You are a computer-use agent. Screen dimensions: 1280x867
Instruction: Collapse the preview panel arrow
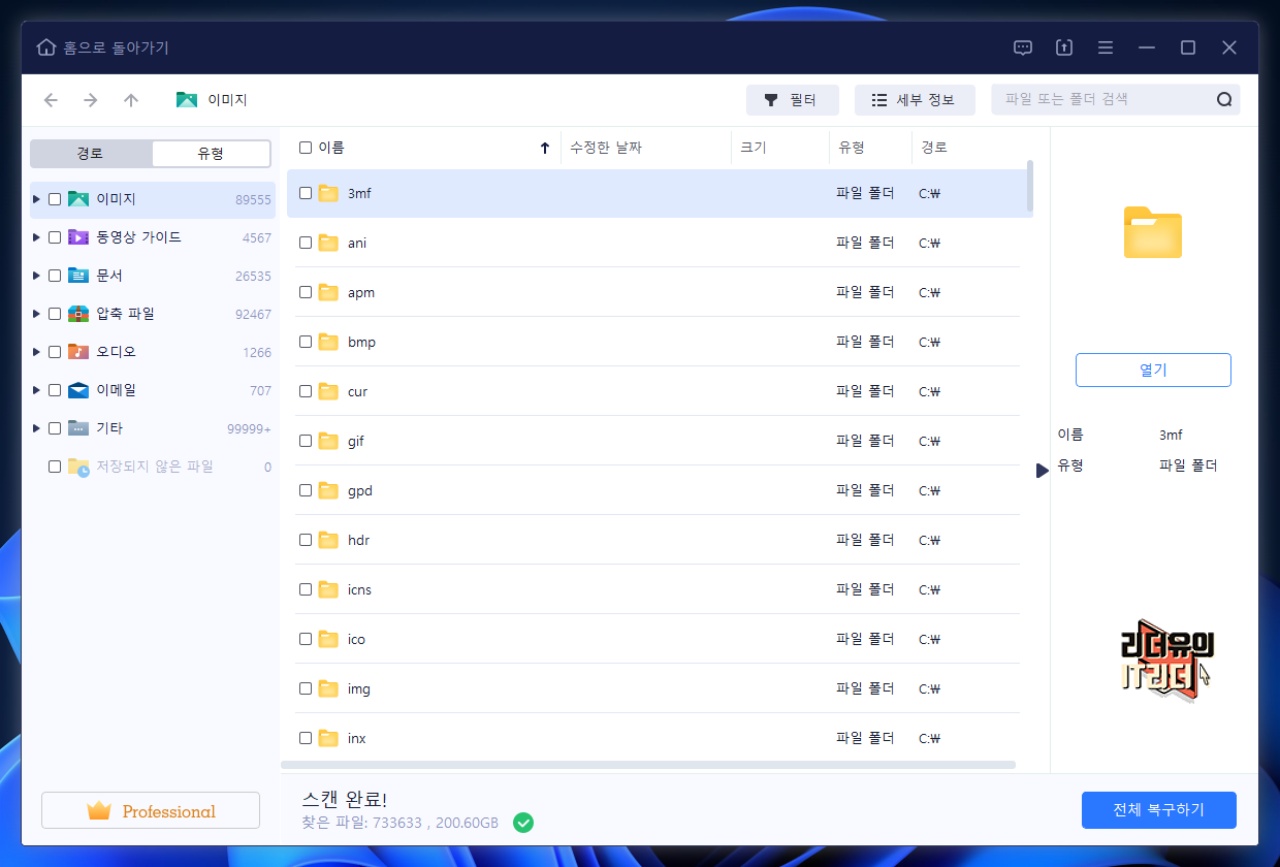point(1042,470)
